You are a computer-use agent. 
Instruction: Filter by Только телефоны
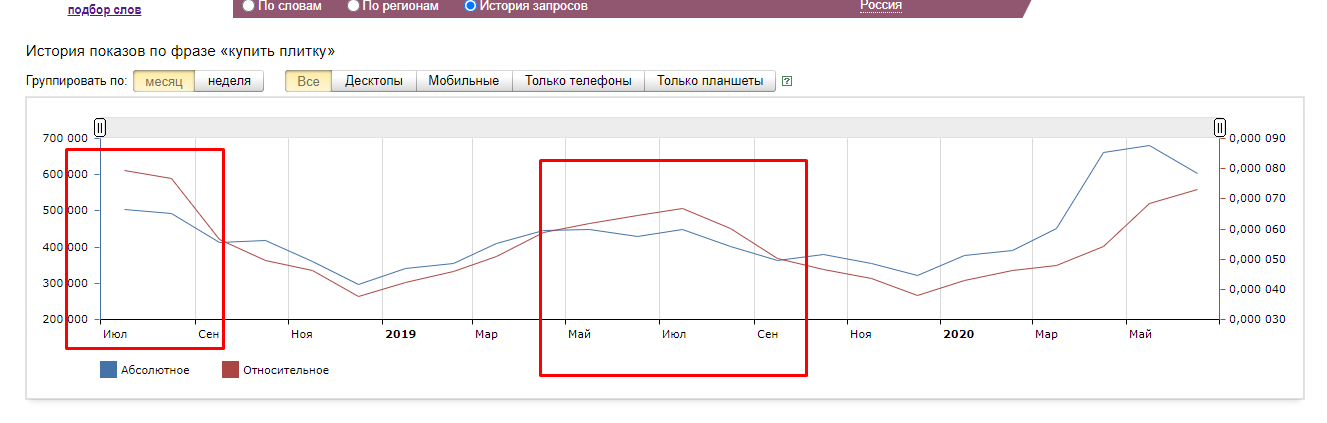pos(578,81)
